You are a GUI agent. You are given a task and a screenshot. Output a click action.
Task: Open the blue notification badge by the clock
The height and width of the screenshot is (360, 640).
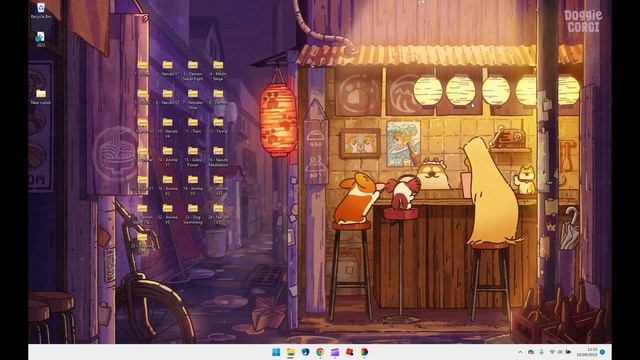(x=602, y=352)
